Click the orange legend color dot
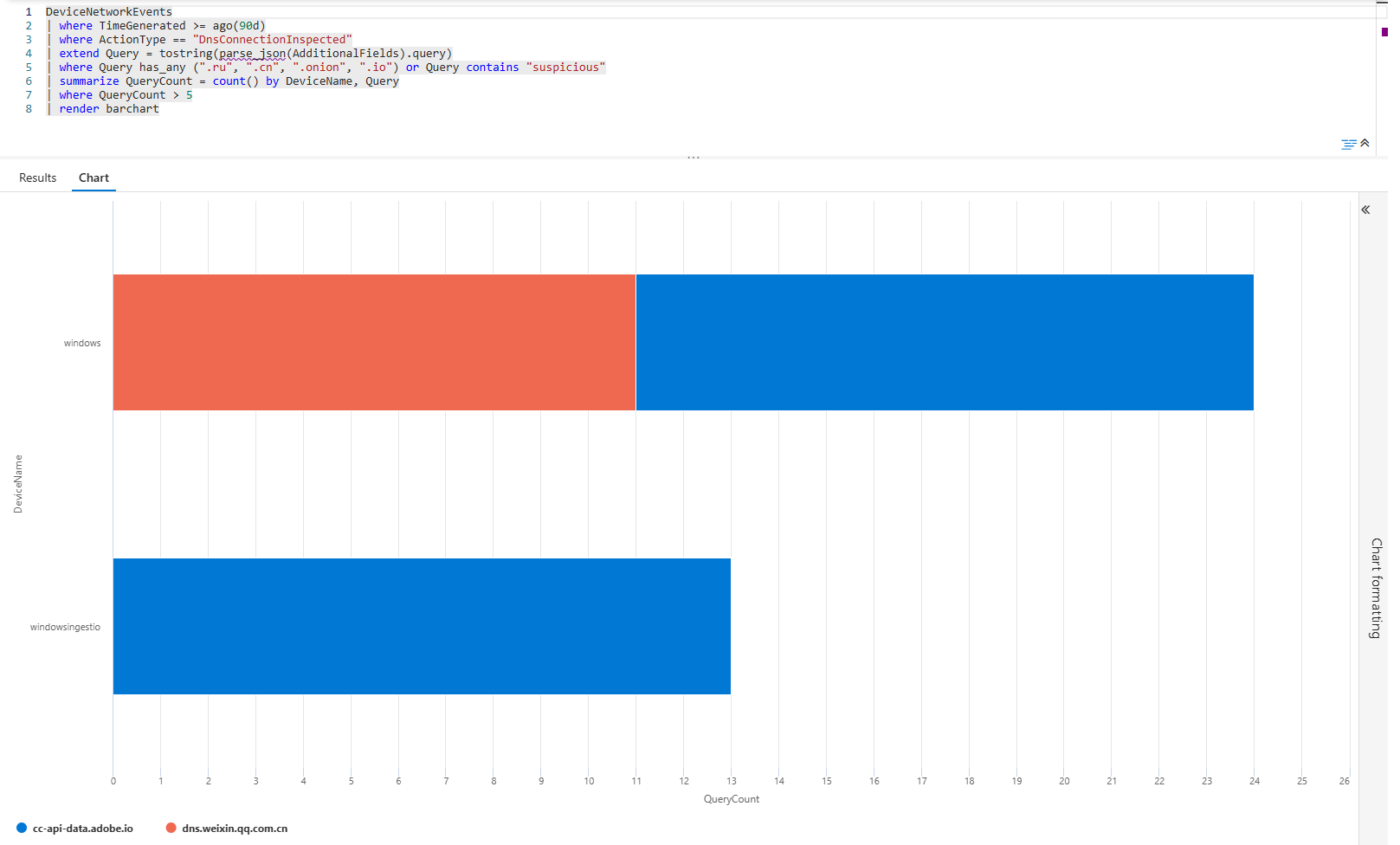Viewport: 1400px width, 845px height. [171, 829]
